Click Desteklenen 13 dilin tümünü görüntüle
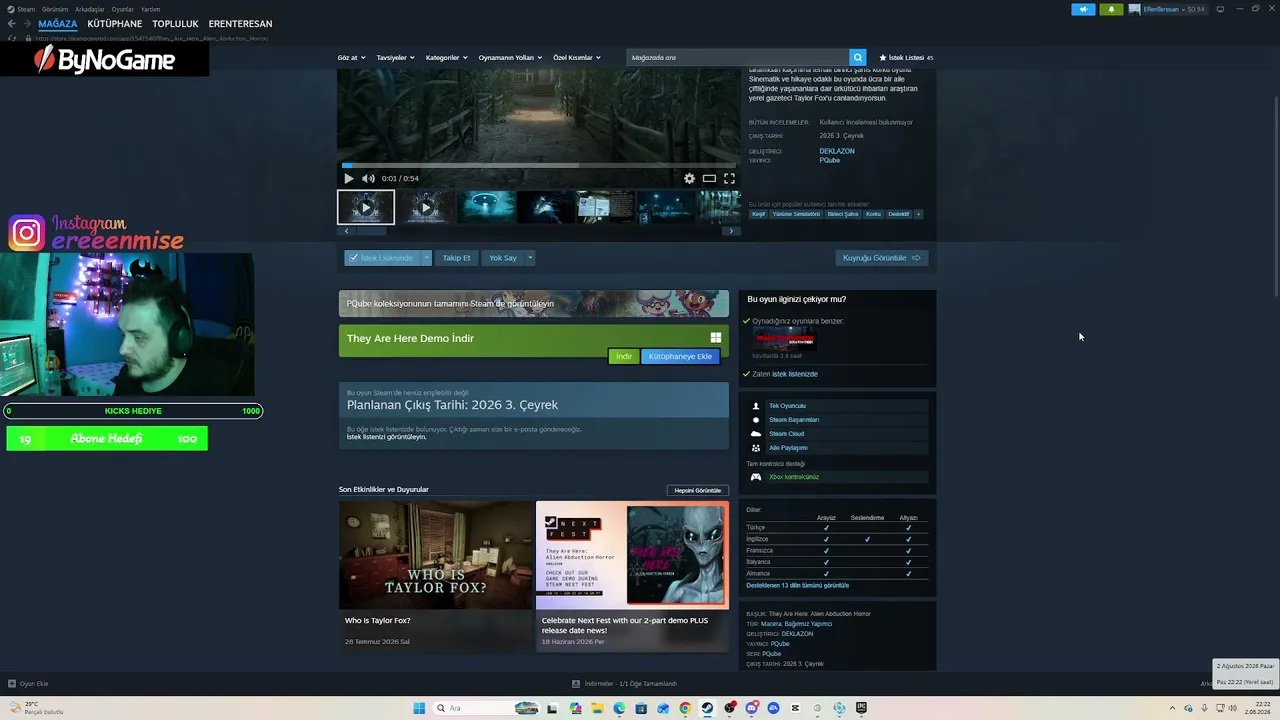The height and width of the screenshot is (720, 1280). point(797,586)
